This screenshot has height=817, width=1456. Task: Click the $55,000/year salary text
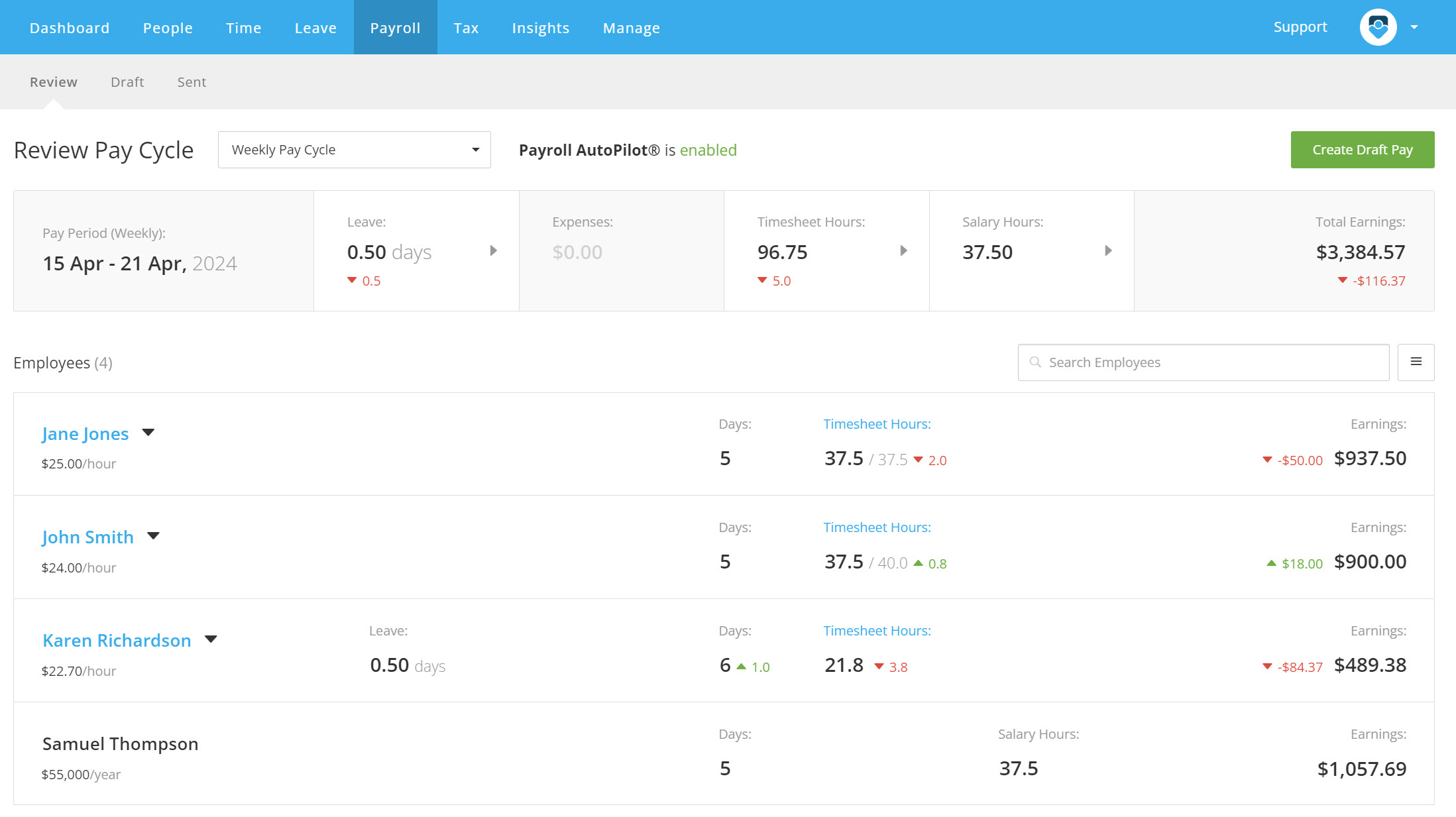[81, 775]
